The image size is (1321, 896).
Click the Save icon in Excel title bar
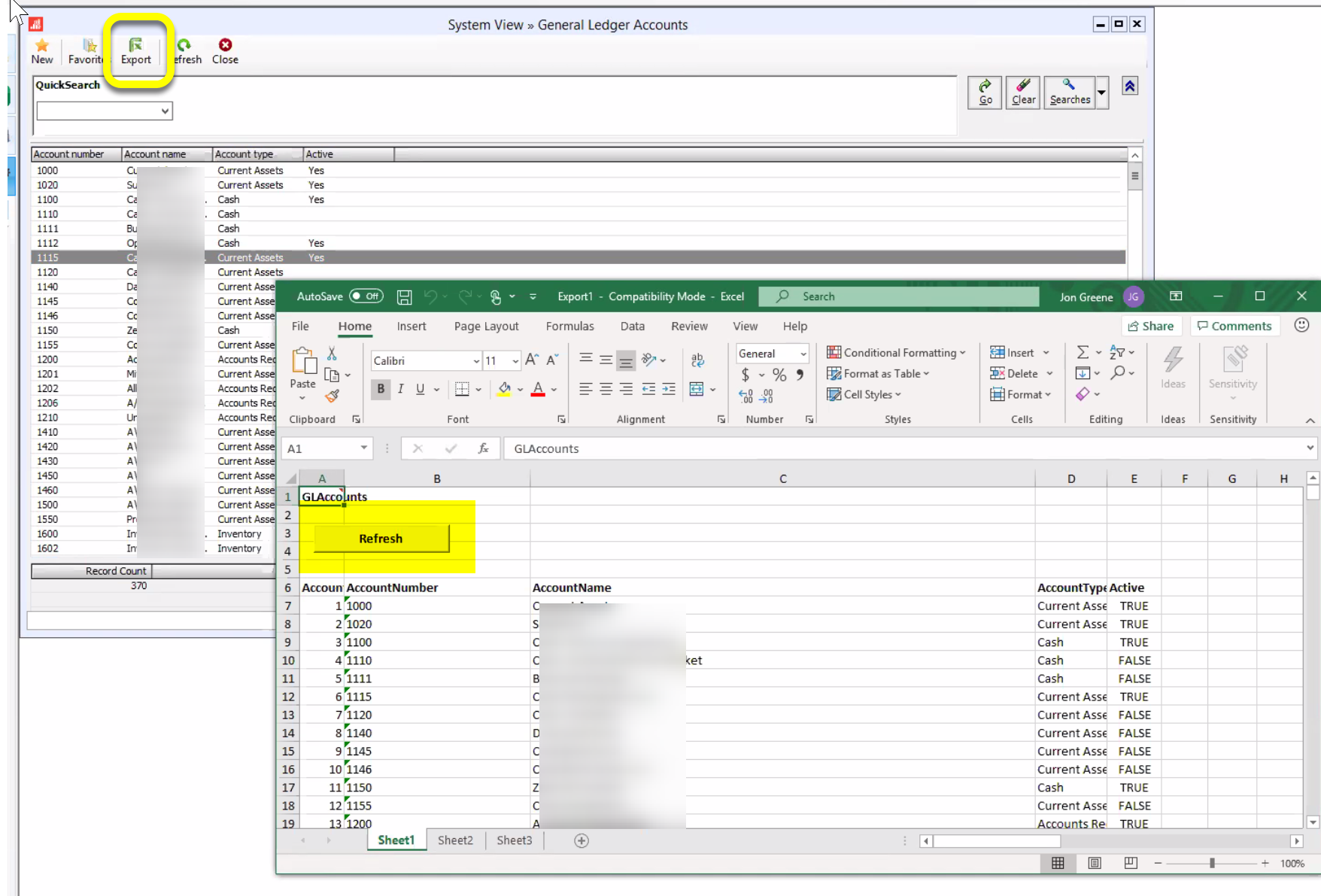[x=404, y=297]
